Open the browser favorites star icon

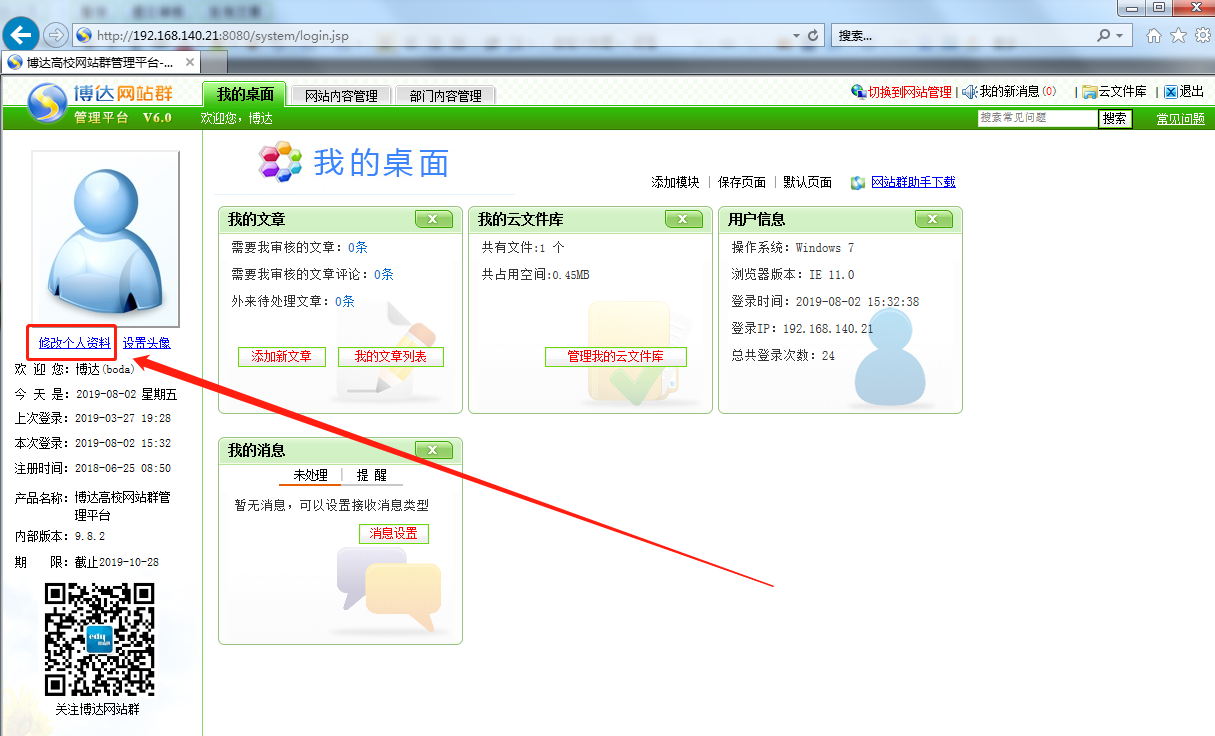pos(1178,36)
